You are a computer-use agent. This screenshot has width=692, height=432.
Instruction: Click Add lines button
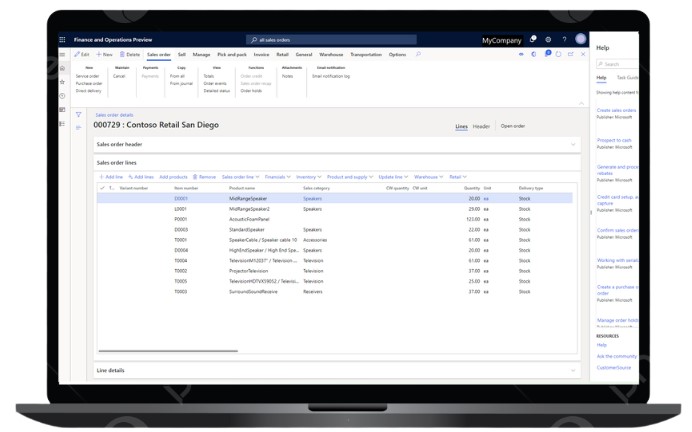[141, 177]
